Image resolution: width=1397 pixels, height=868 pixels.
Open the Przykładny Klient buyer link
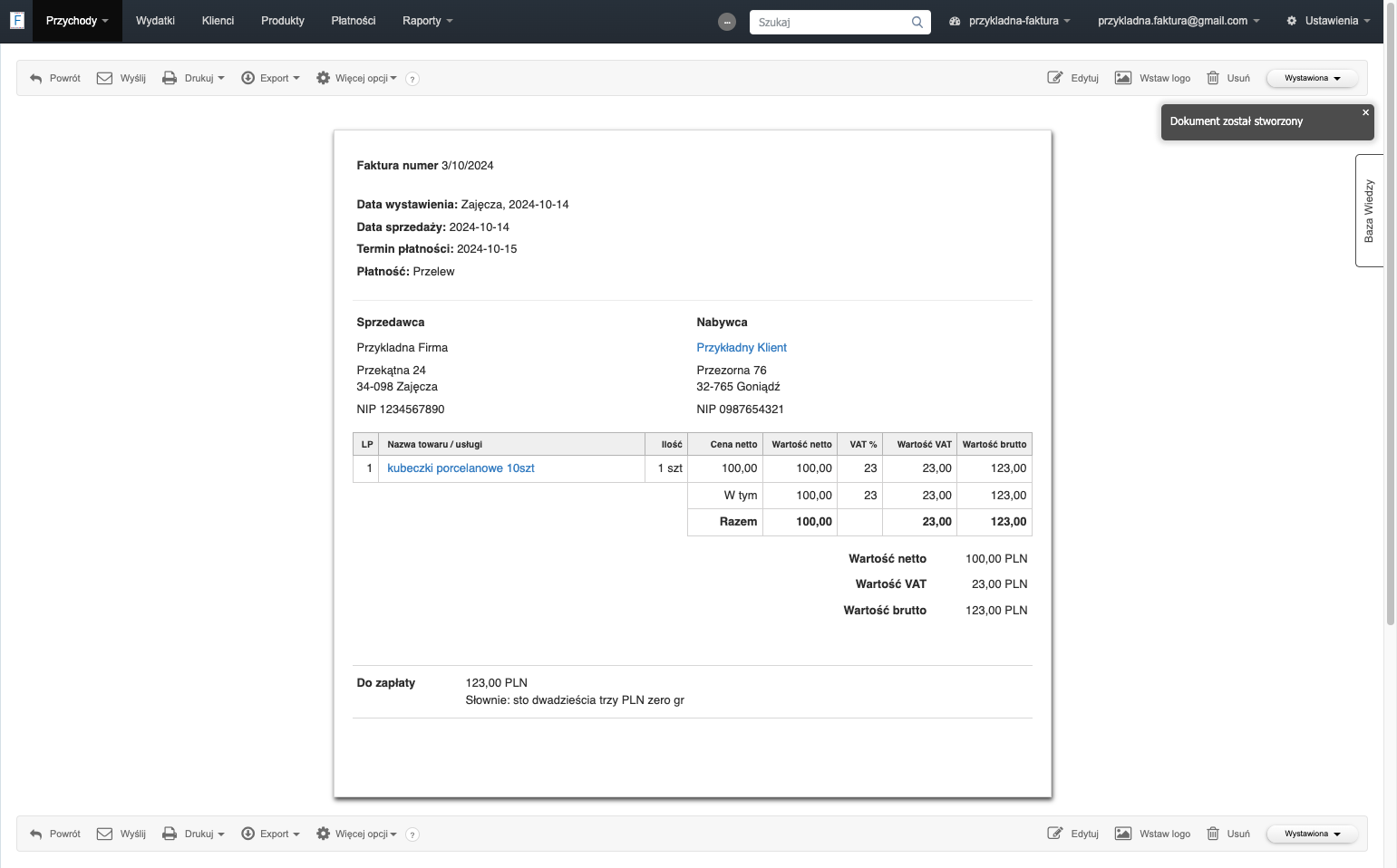pyautogui.click(x=742, y=348)
